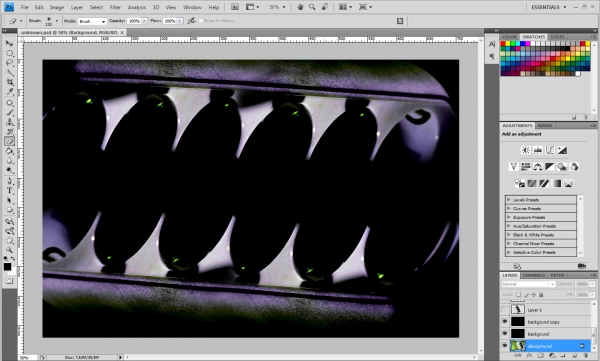
Task: Add a Curves adjustment
Action: [550, 150]
